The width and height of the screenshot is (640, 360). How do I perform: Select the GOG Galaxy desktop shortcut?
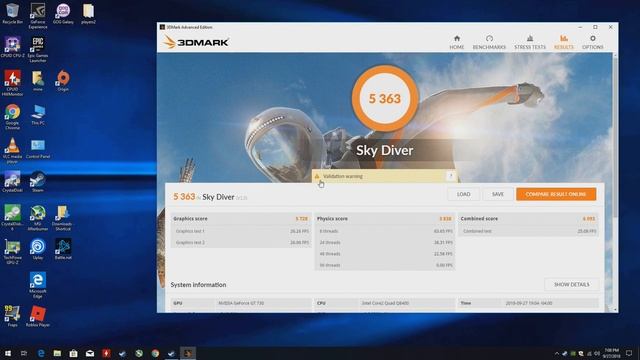click(63, 13)
